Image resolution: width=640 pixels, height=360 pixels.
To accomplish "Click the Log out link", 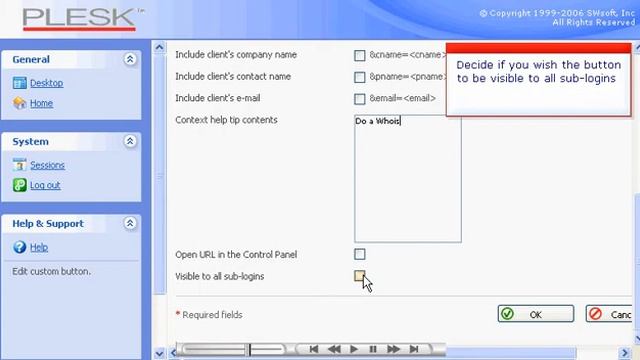I will click(x=45, y=185).
